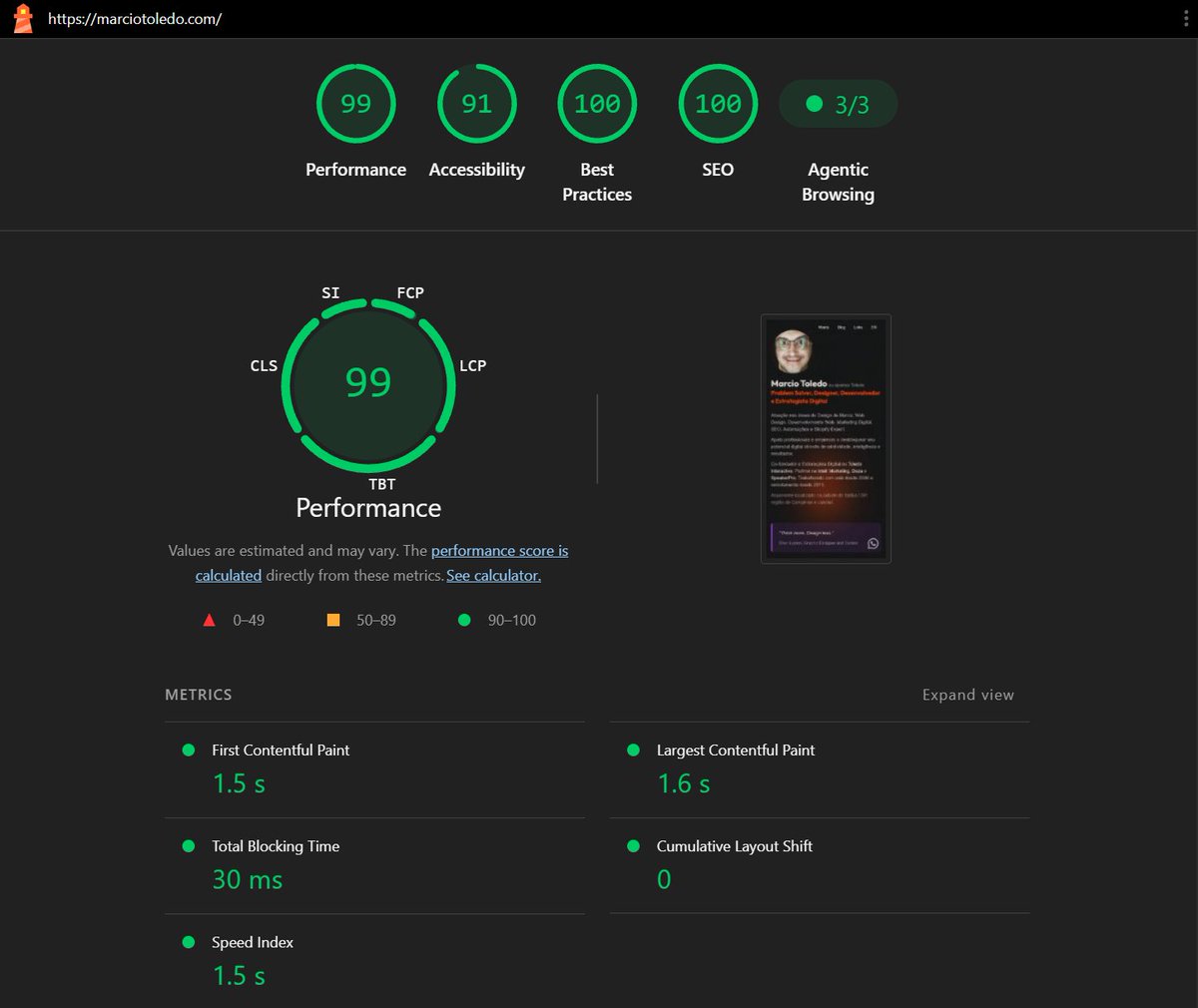Click the red triangle 0–49 legend icon
Viewport: 1198px width, 1008px height.
click(209, 620)
